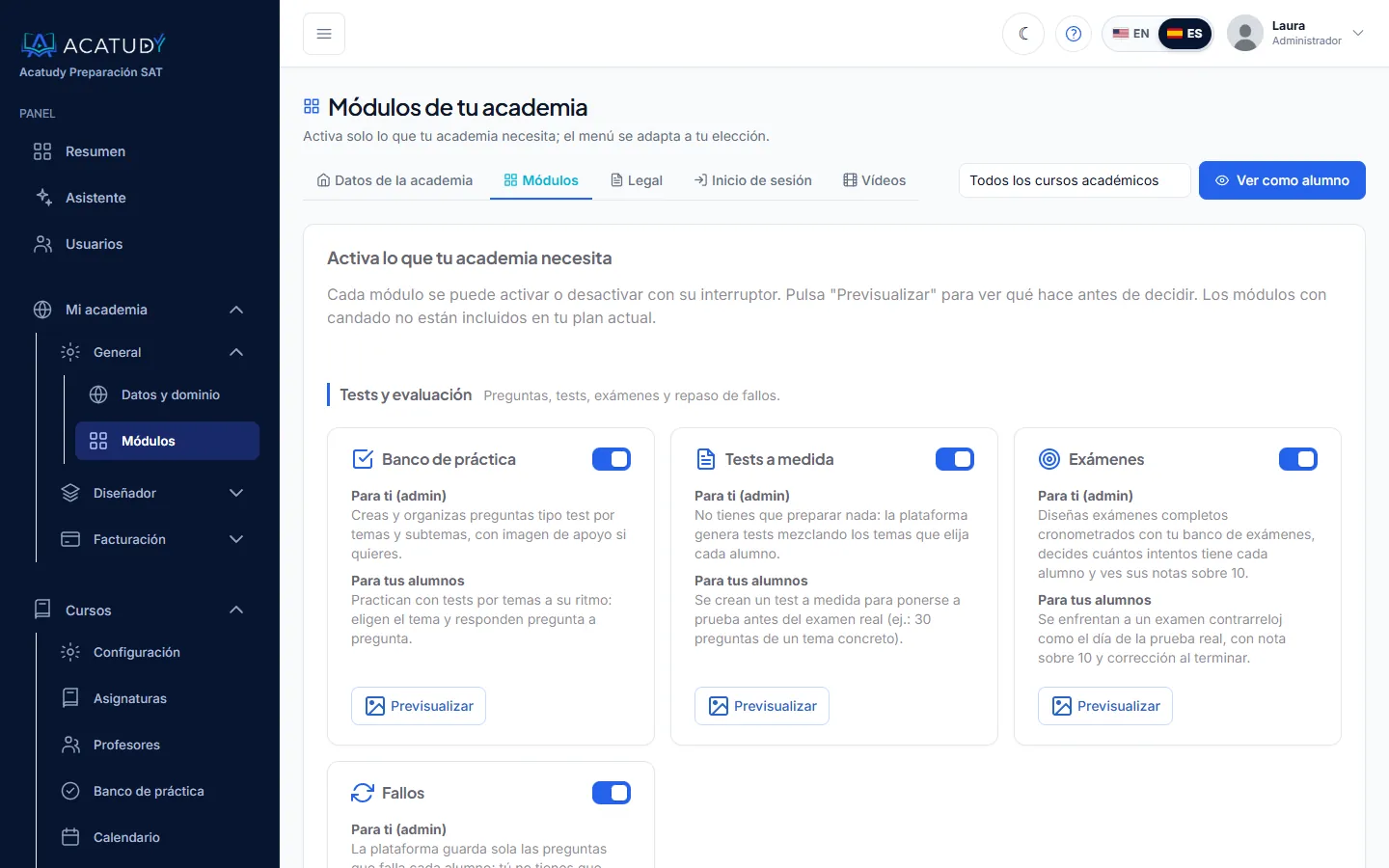Switch to the Legal tab
The width and height of the screenshot is (1389, 868).
tap(637, 180)
